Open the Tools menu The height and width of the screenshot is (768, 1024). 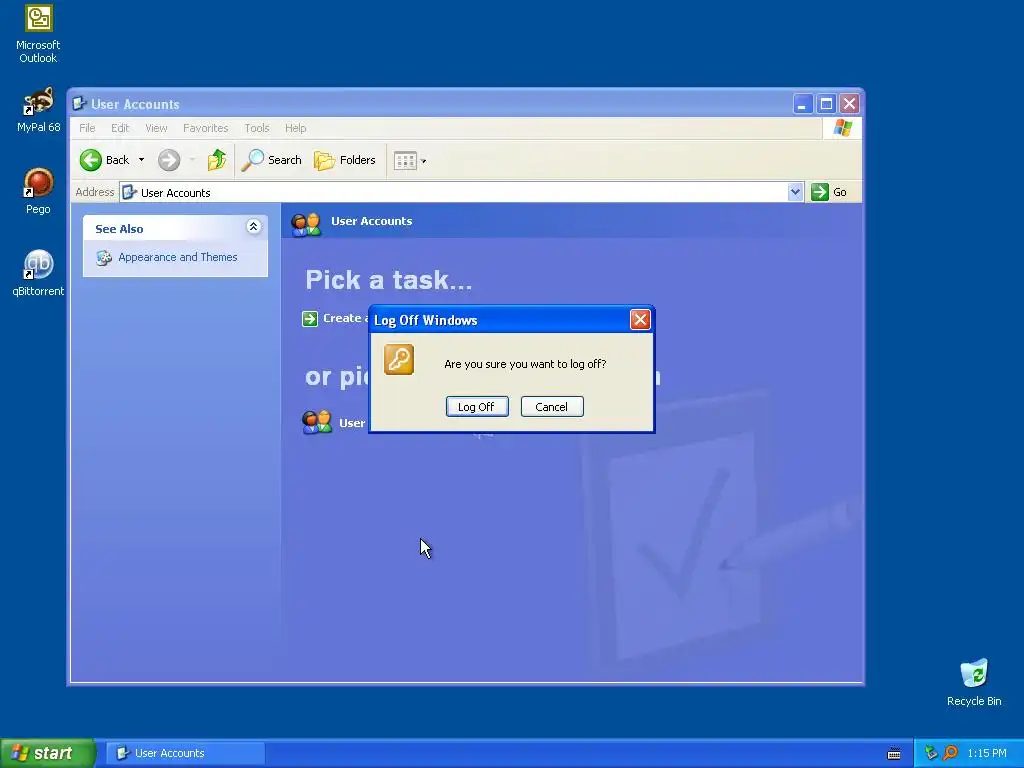click(x=257, y=128)
